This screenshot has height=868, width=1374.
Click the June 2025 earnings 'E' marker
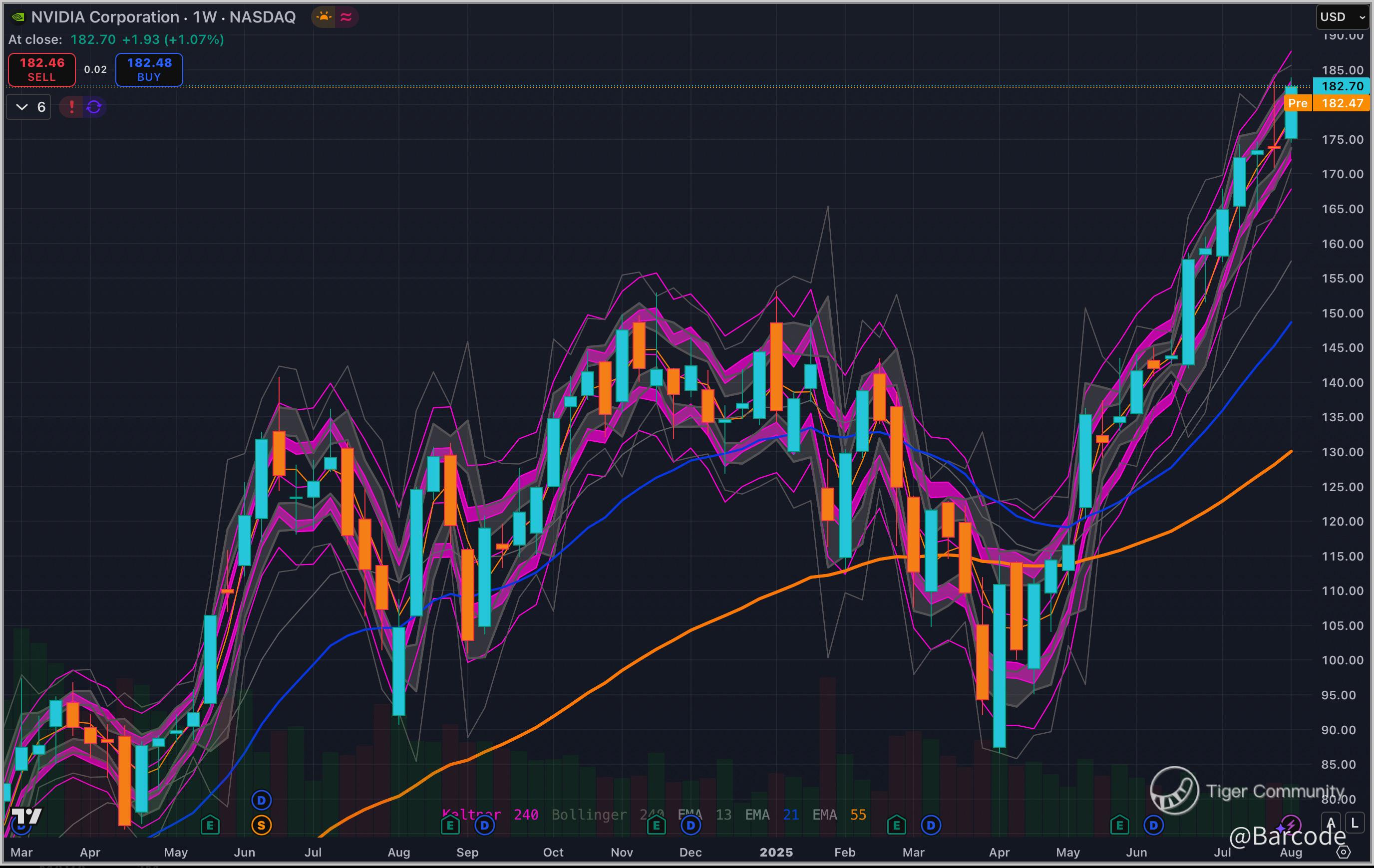coord(1119,825)
